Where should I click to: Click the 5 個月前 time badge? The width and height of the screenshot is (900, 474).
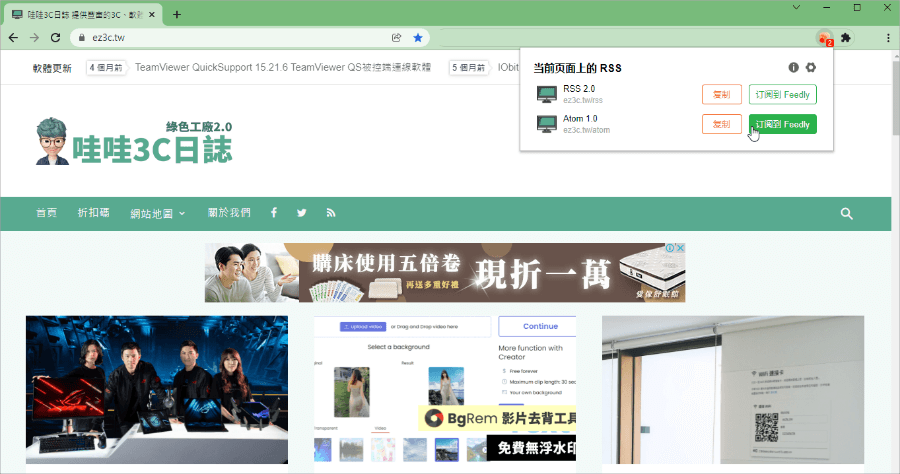pyautogui.click(x=468, y=67)
